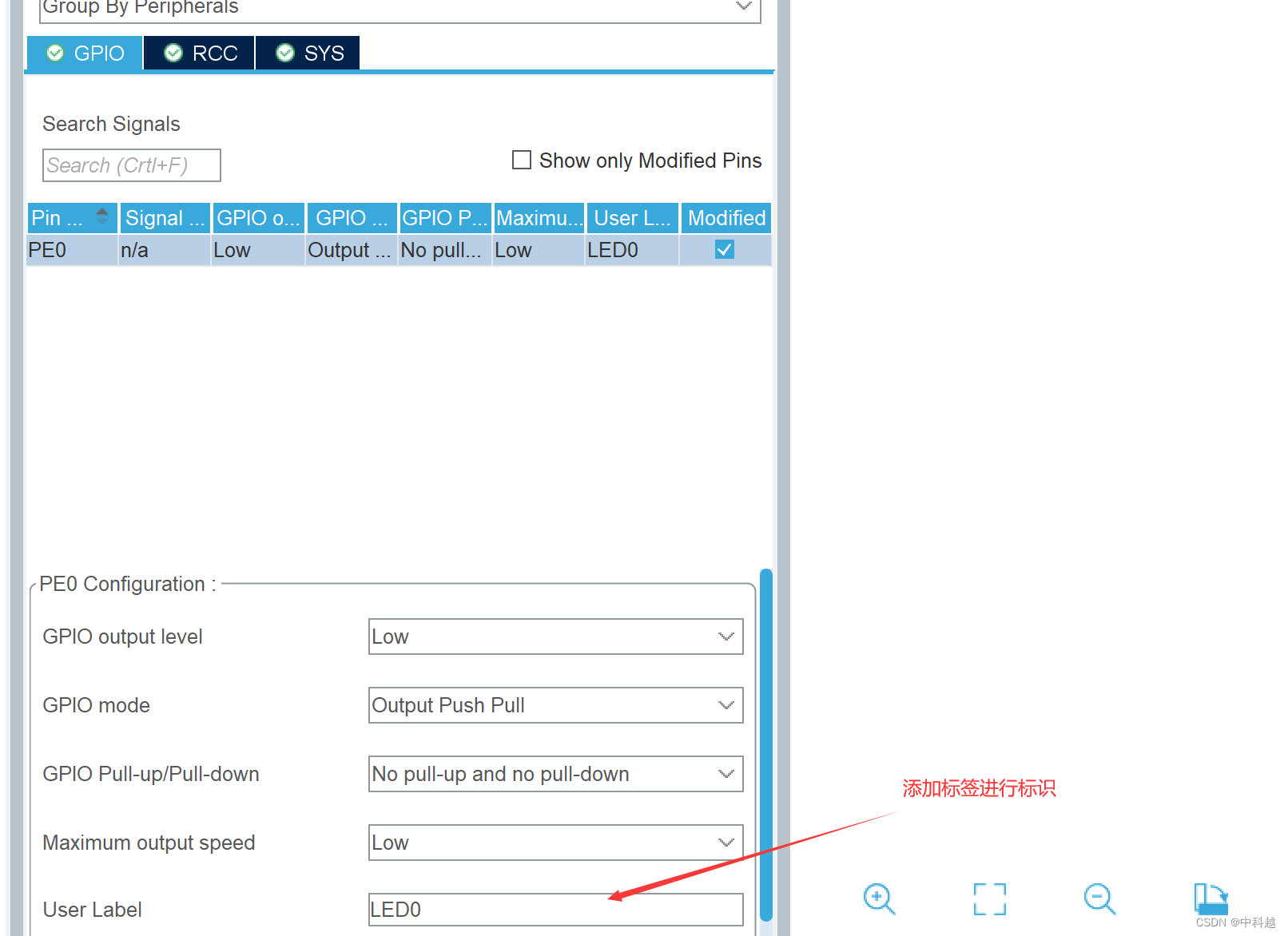1288x936 pixels.
Task: Switch to the GPIO tab
Action: (x=85, y=53)
